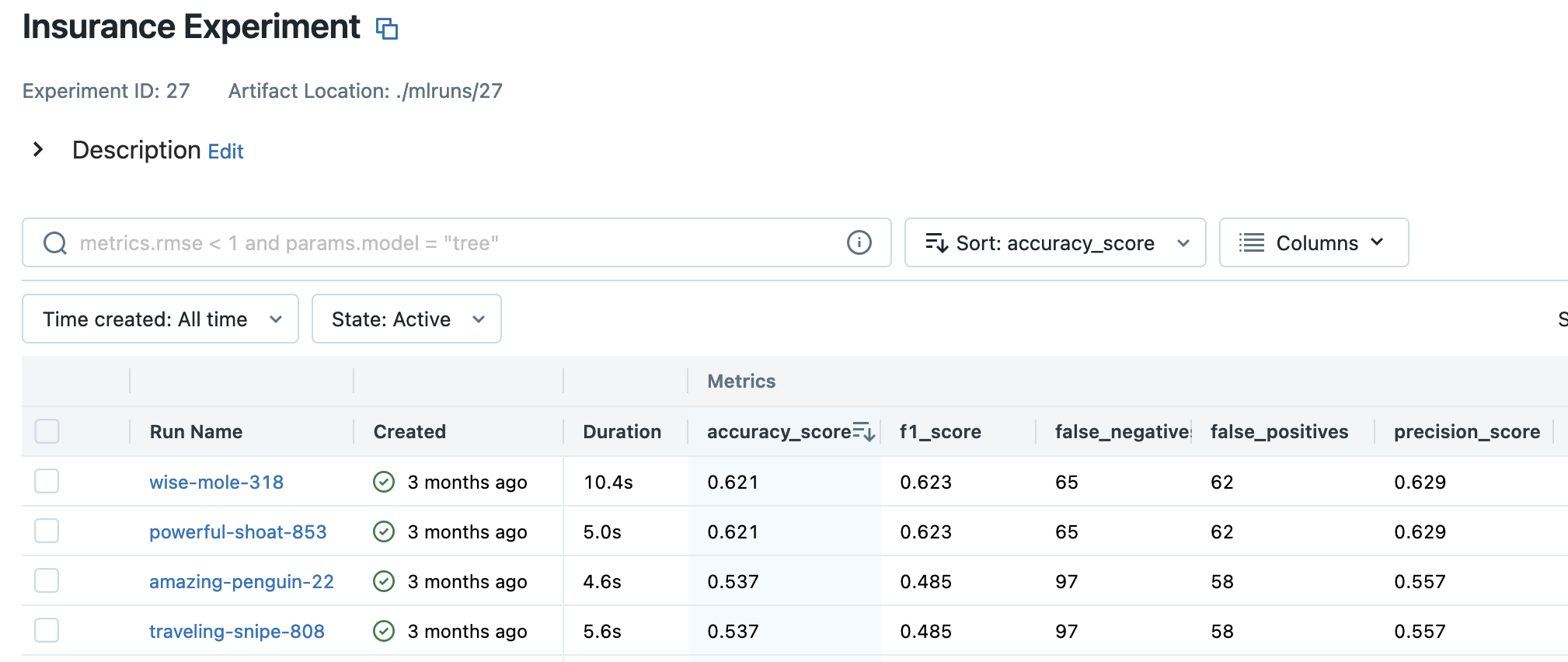
Task: Click duration 10.4s for wise-mole-318
Action: (608, 483)
